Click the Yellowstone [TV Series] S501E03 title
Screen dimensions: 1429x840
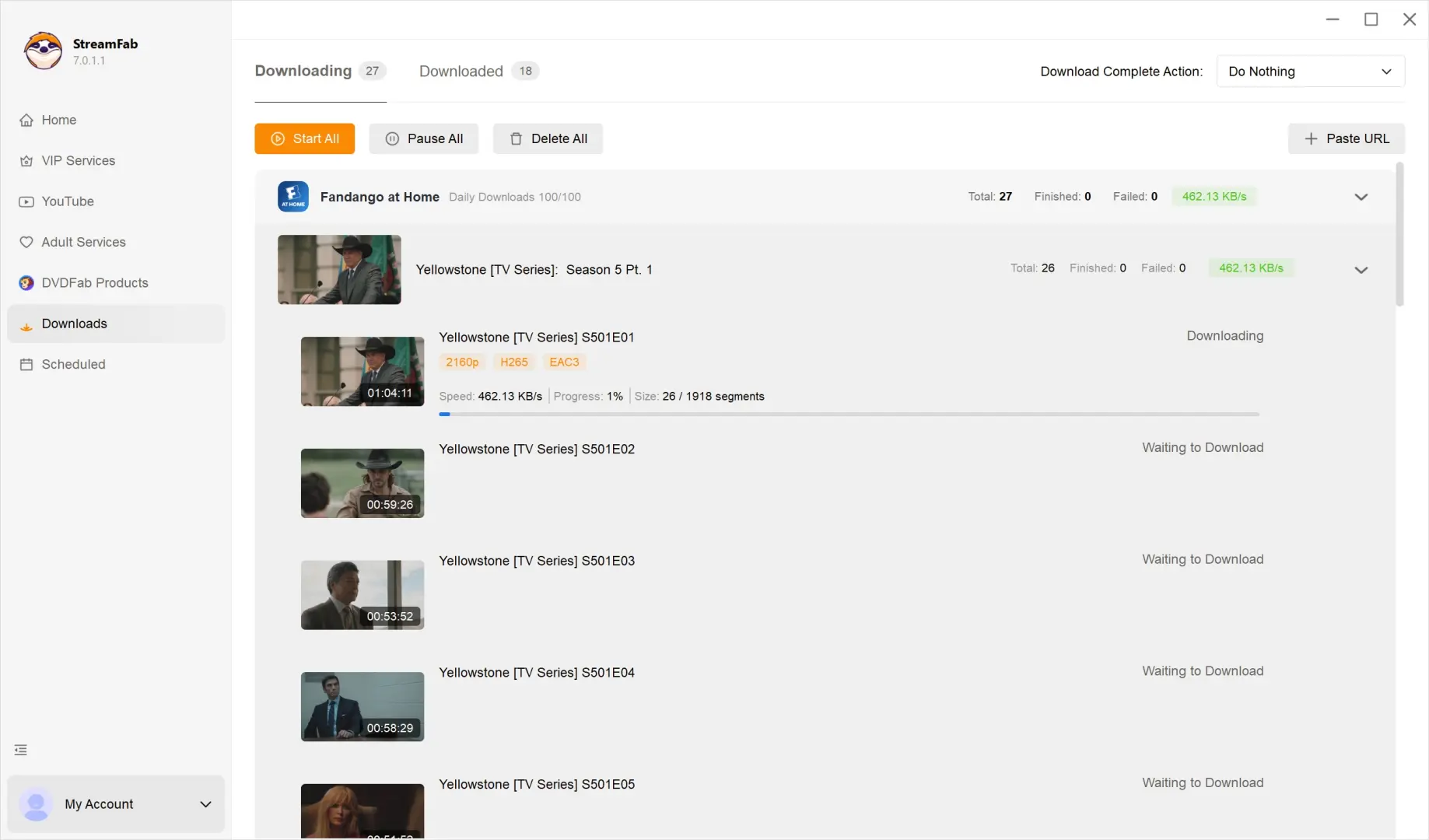(537, 561)
